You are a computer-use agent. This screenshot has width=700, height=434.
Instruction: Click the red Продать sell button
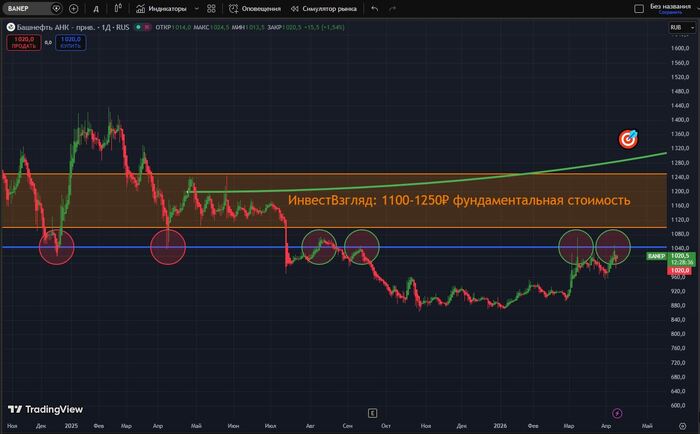24,42
